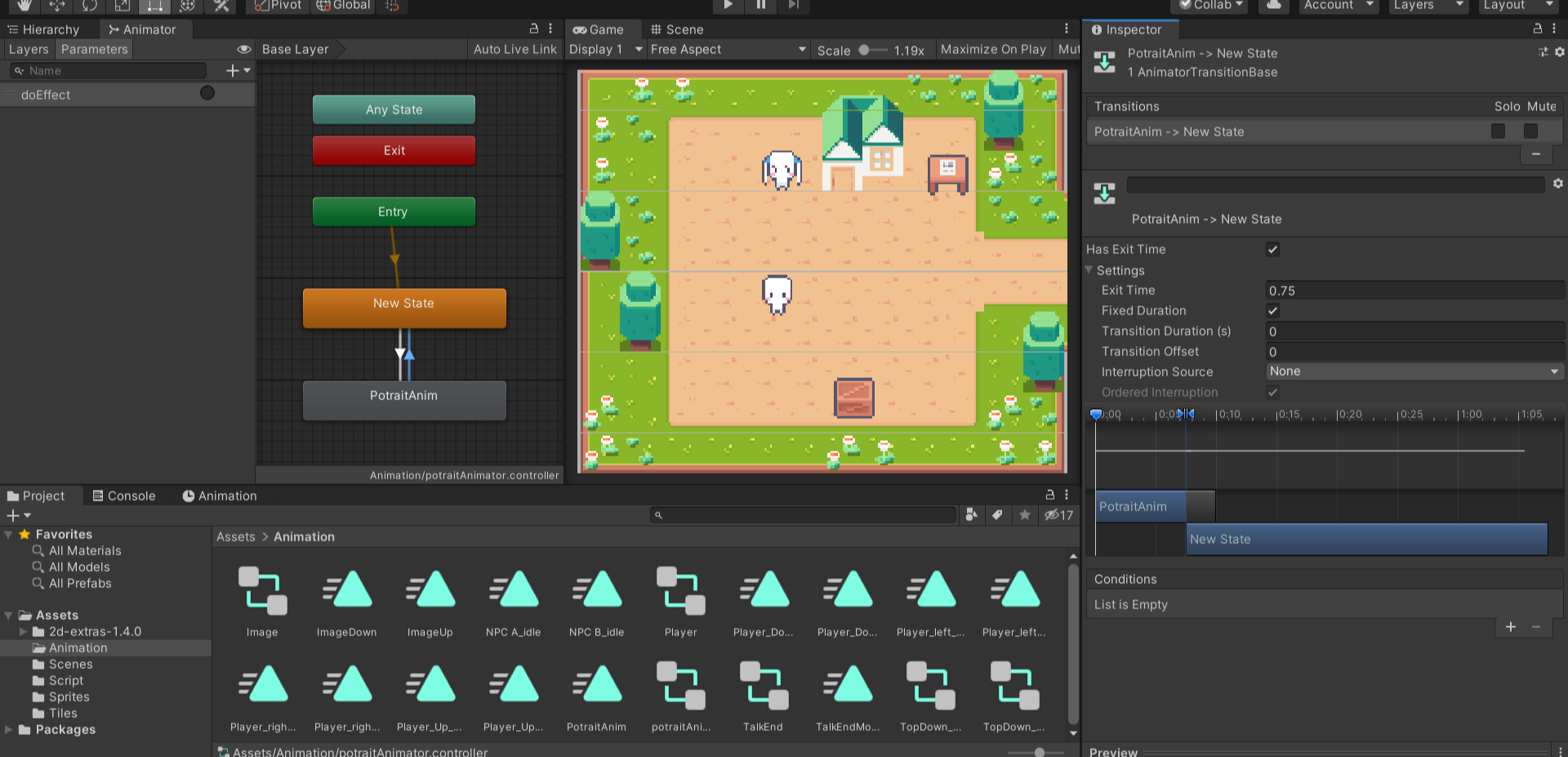Select the Any State node

coord(394,109)
